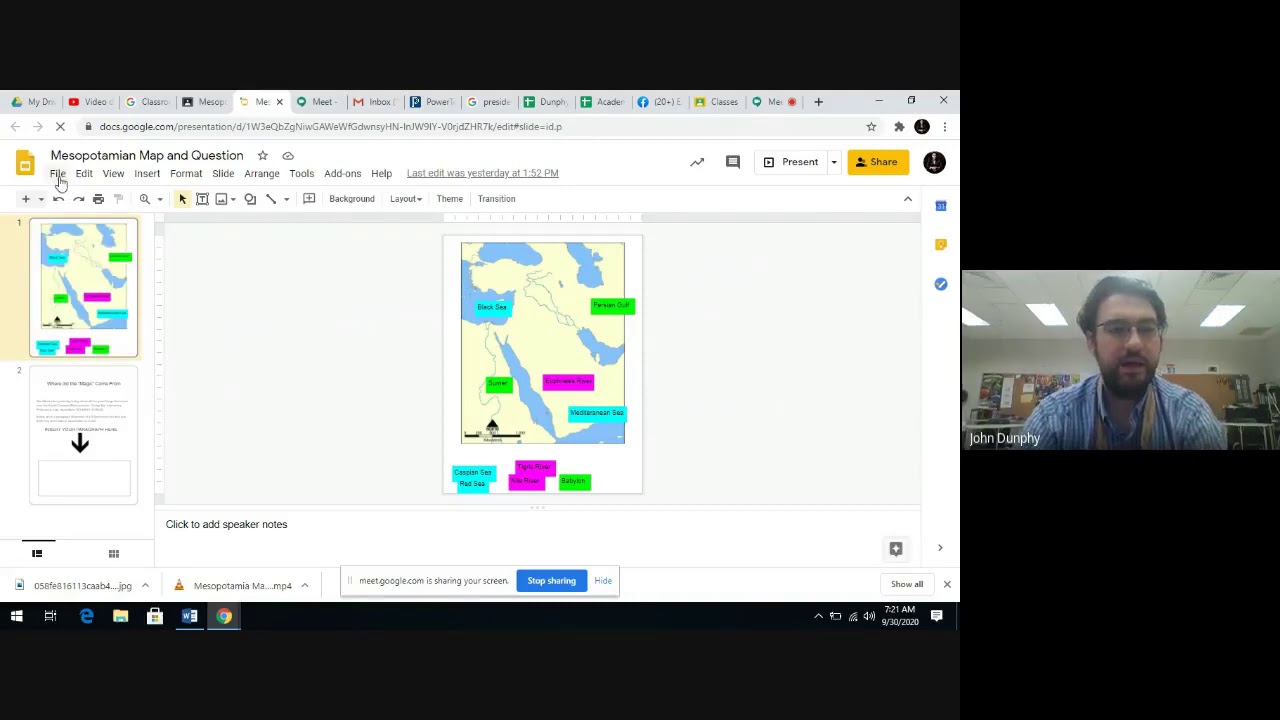Open the Layout dropdown

(x=406, y=199)
